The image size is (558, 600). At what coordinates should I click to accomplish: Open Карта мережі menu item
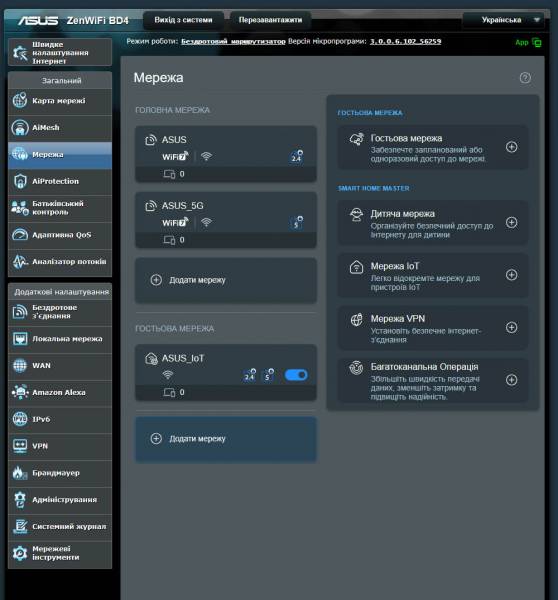60,101
